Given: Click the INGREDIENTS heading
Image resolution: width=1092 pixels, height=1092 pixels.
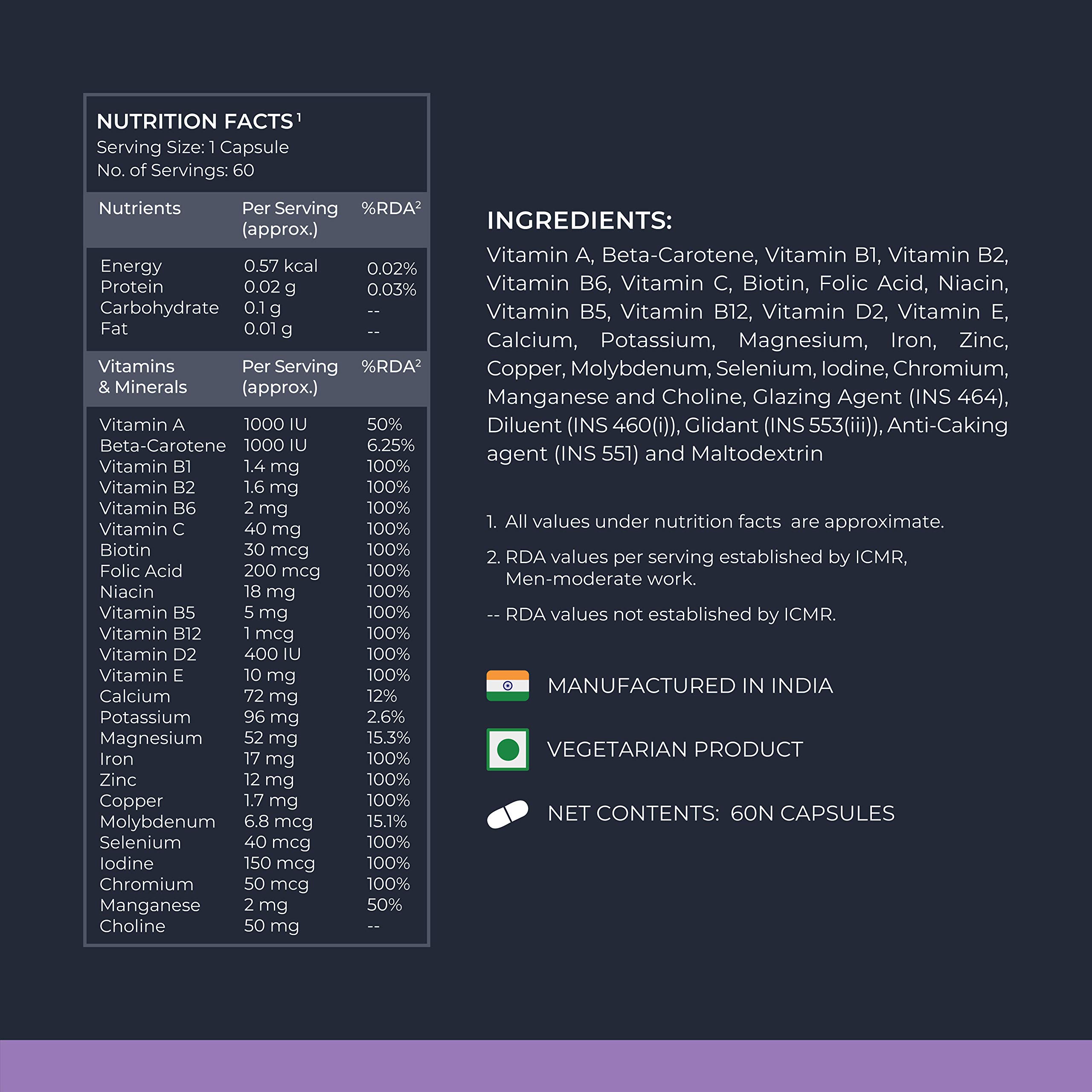Looking at the screenshot, I should (579, 221).
